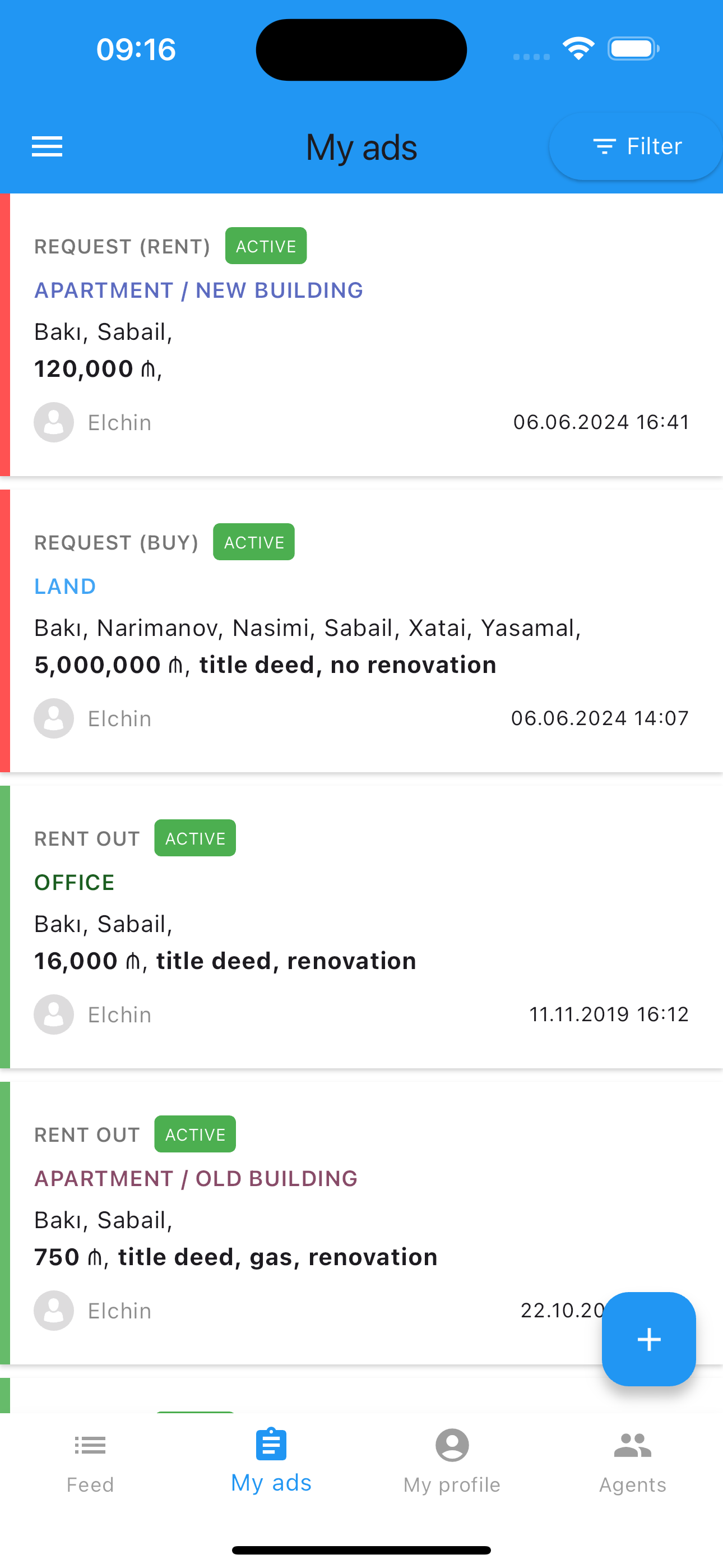Open the Apartment / New Building listing
This screenshot has width=723, height=1568.
click(198, 290)
